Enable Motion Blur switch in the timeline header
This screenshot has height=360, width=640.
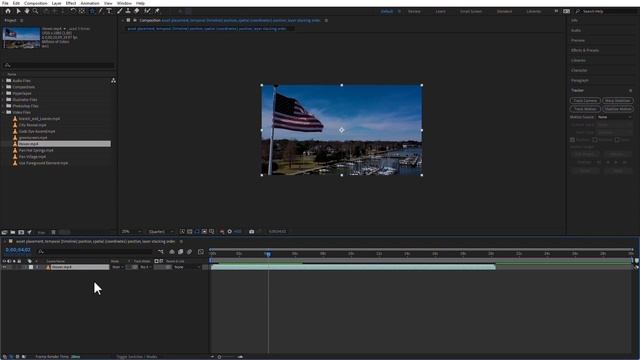[189, 252]
